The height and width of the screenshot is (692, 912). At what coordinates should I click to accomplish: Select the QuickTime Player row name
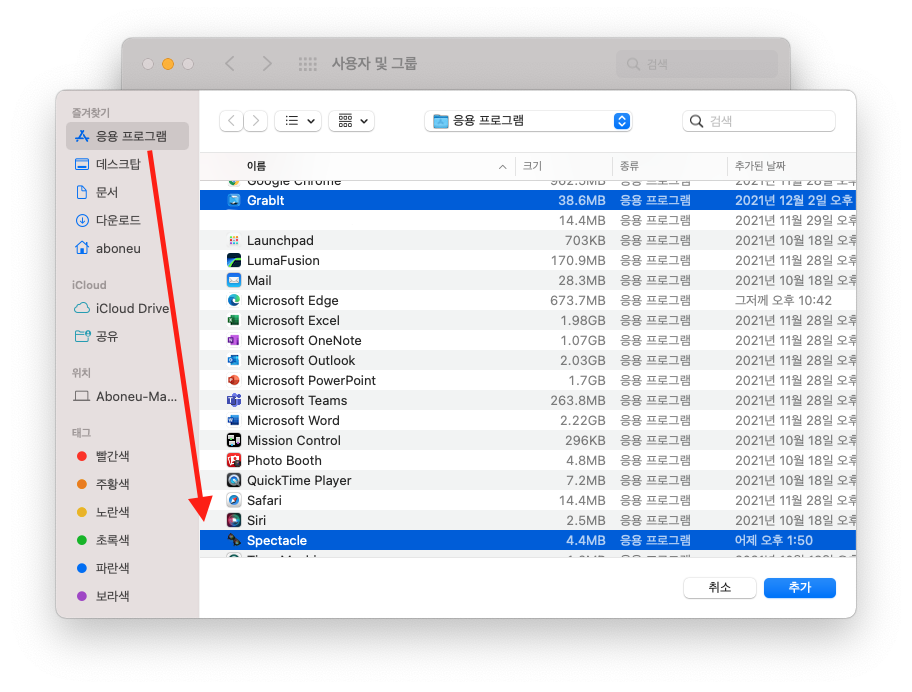click(299, 481)
